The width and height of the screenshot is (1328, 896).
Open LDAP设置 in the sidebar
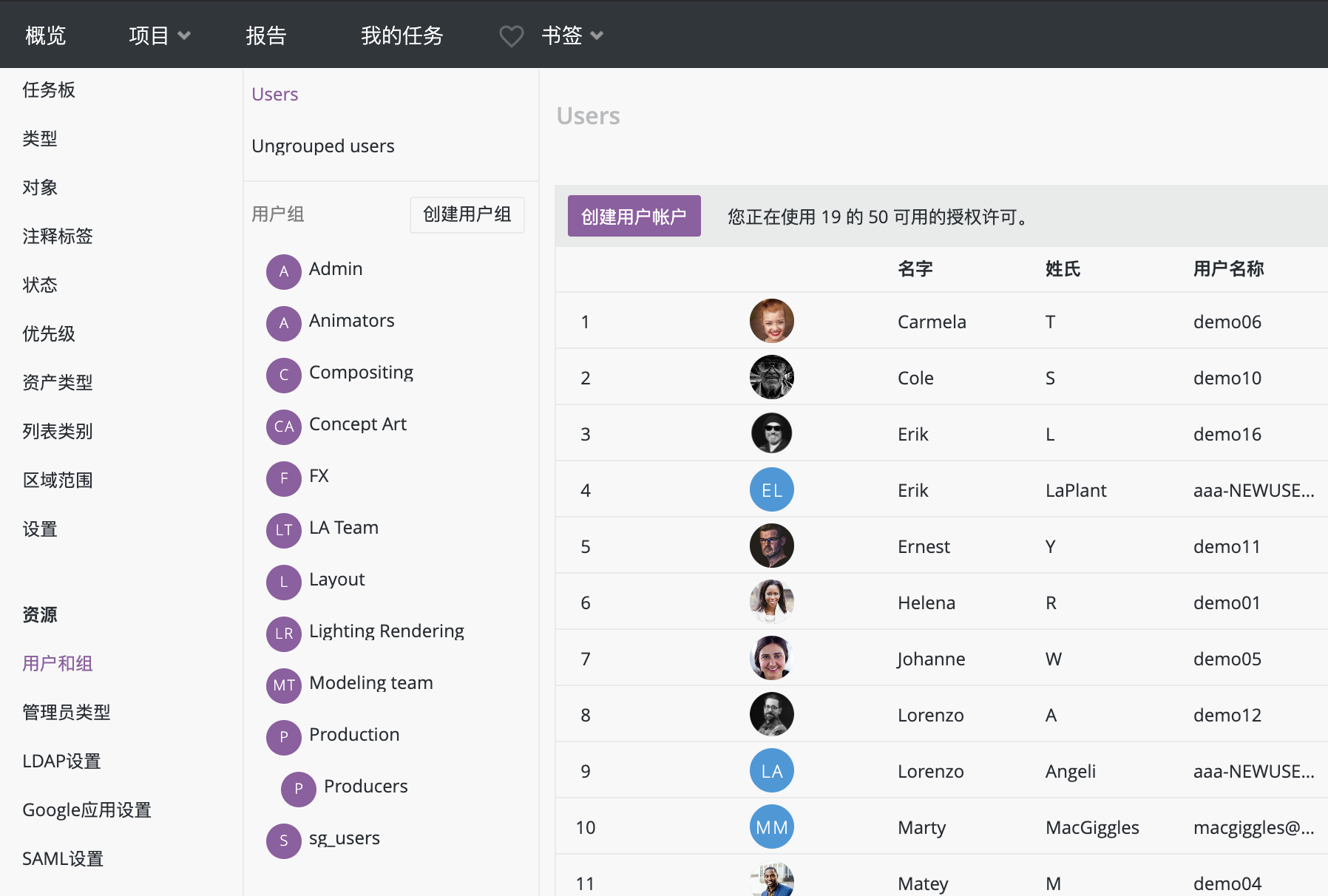pos(61,761)
